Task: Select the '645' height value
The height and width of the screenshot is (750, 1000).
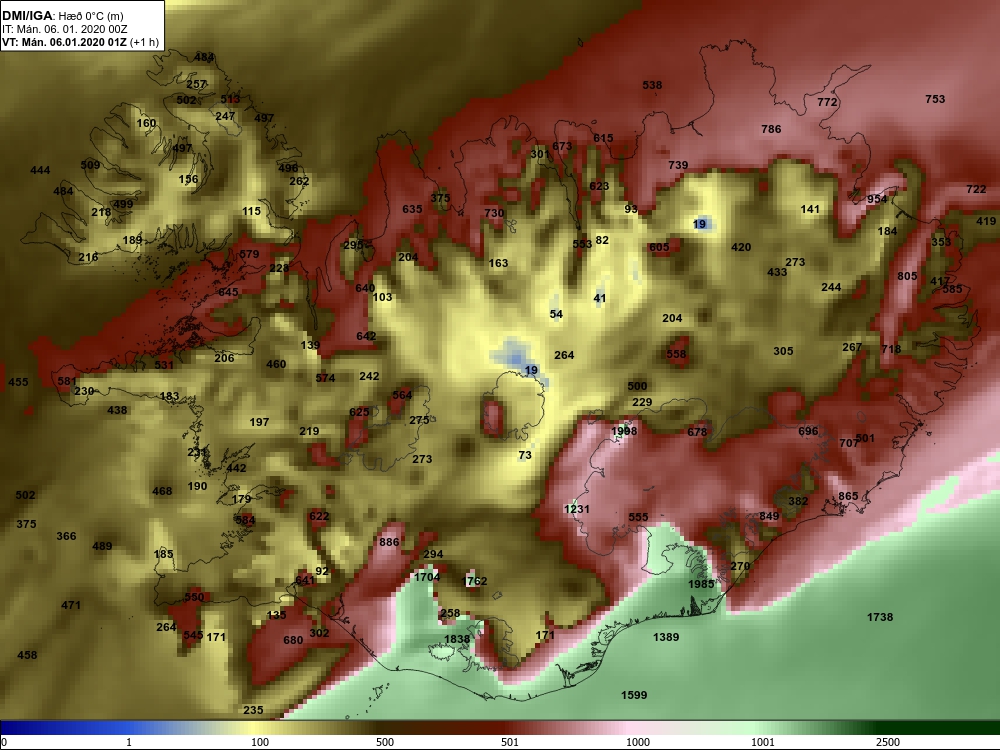Action: point(228,292)
